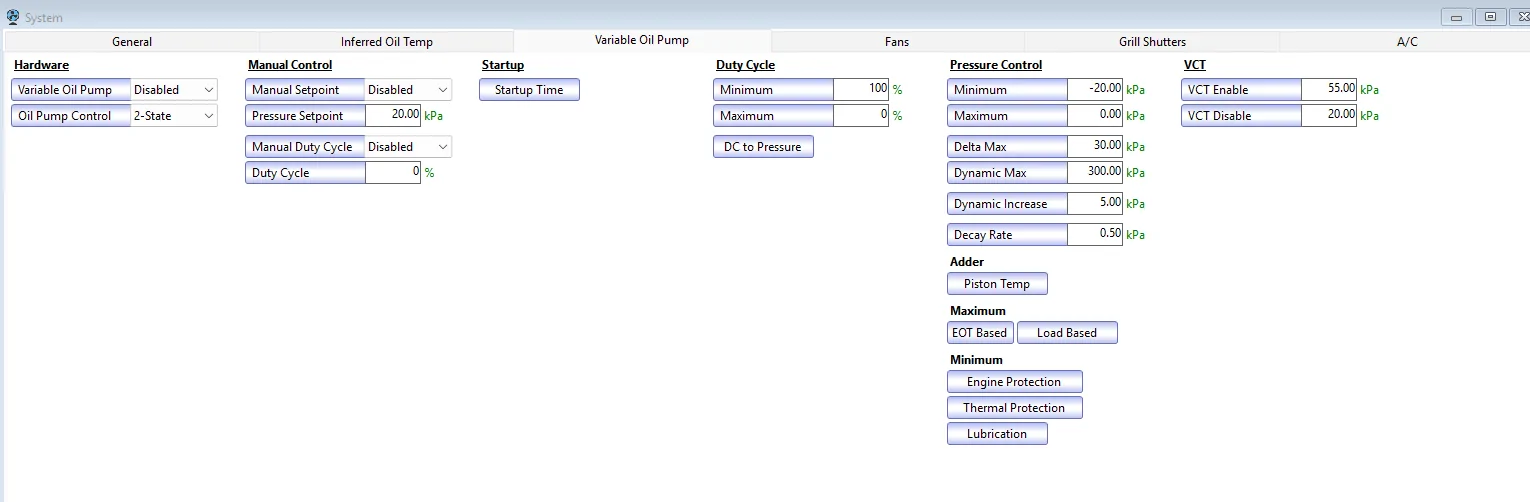
Task: Click the Delta Max label
Action: 1007,147
